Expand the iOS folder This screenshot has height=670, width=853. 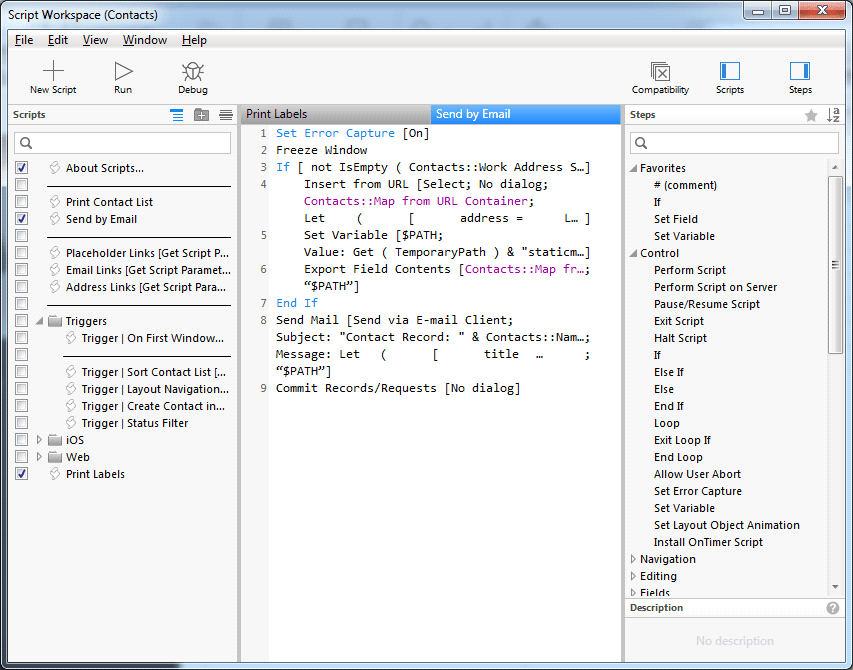pyautogui.click(x=38, y=439)
